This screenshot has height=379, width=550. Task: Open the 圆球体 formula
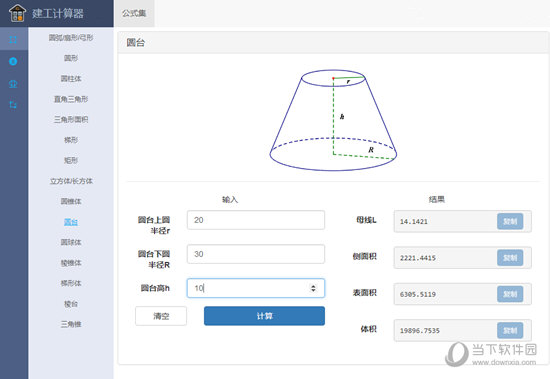point(71,242)
